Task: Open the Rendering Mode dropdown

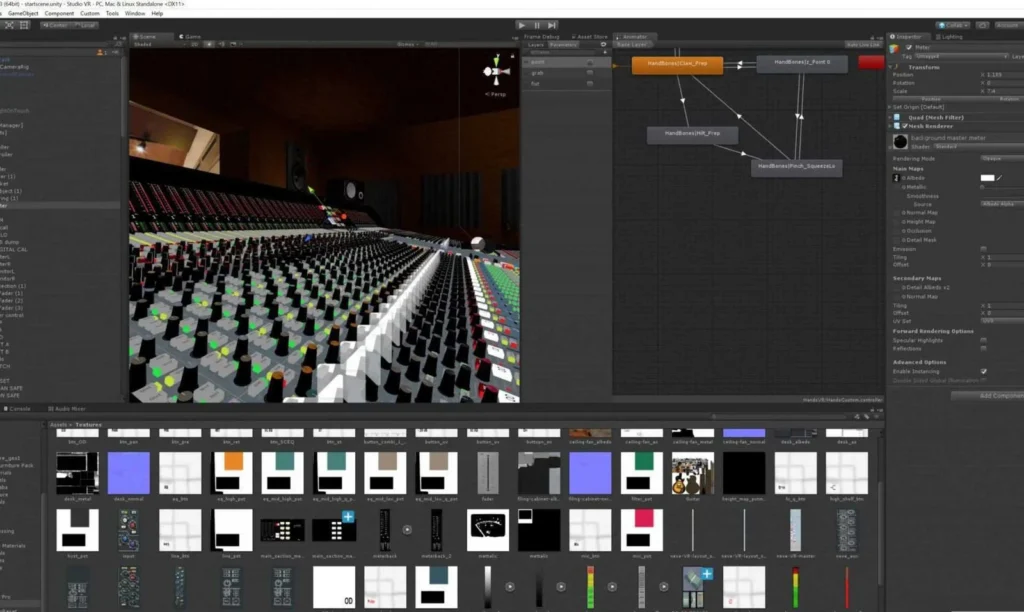Action: pyautogui.click(x=1000, y=158)
